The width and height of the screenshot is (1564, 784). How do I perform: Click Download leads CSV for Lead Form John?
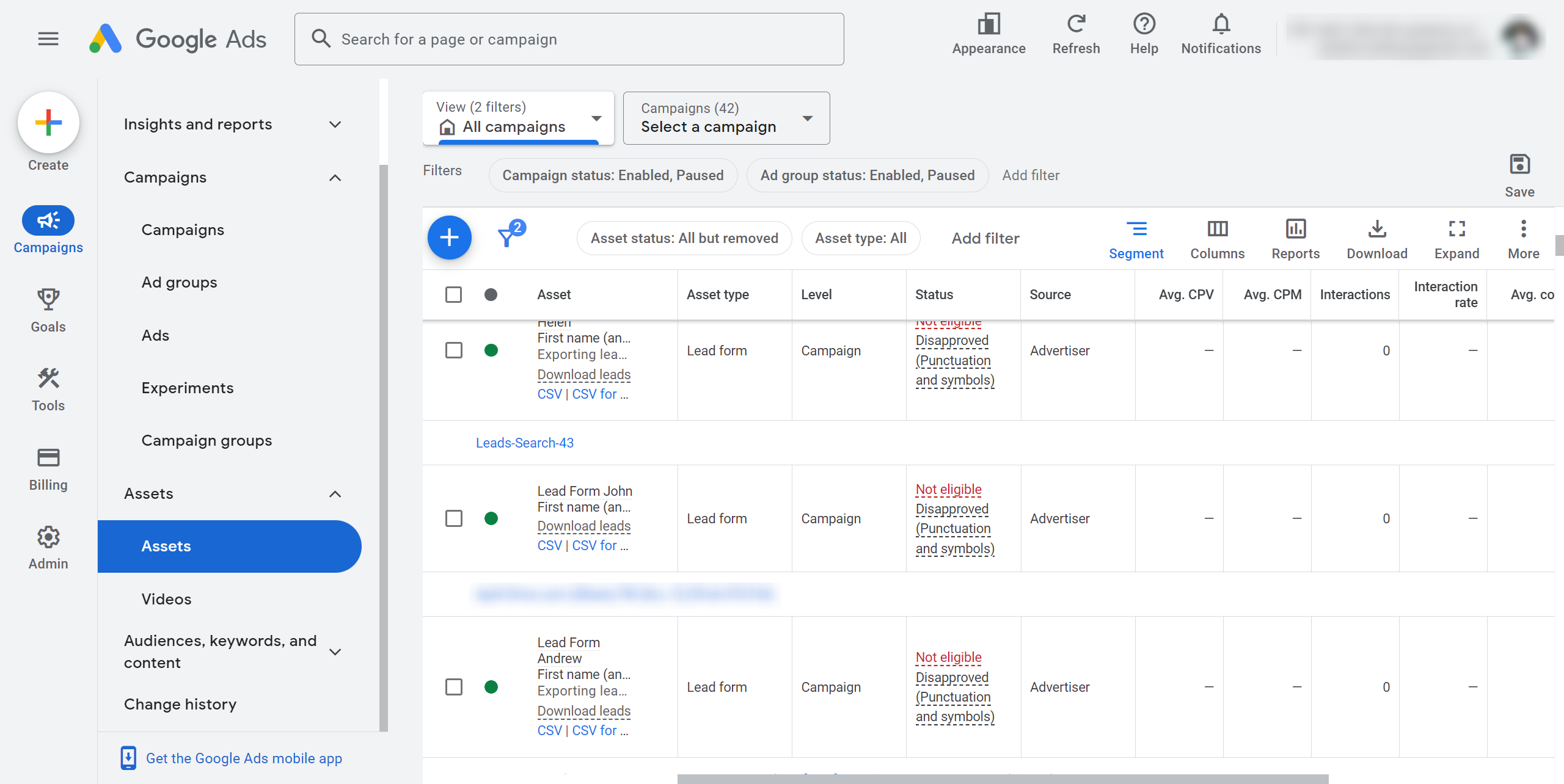click(549, 546)
